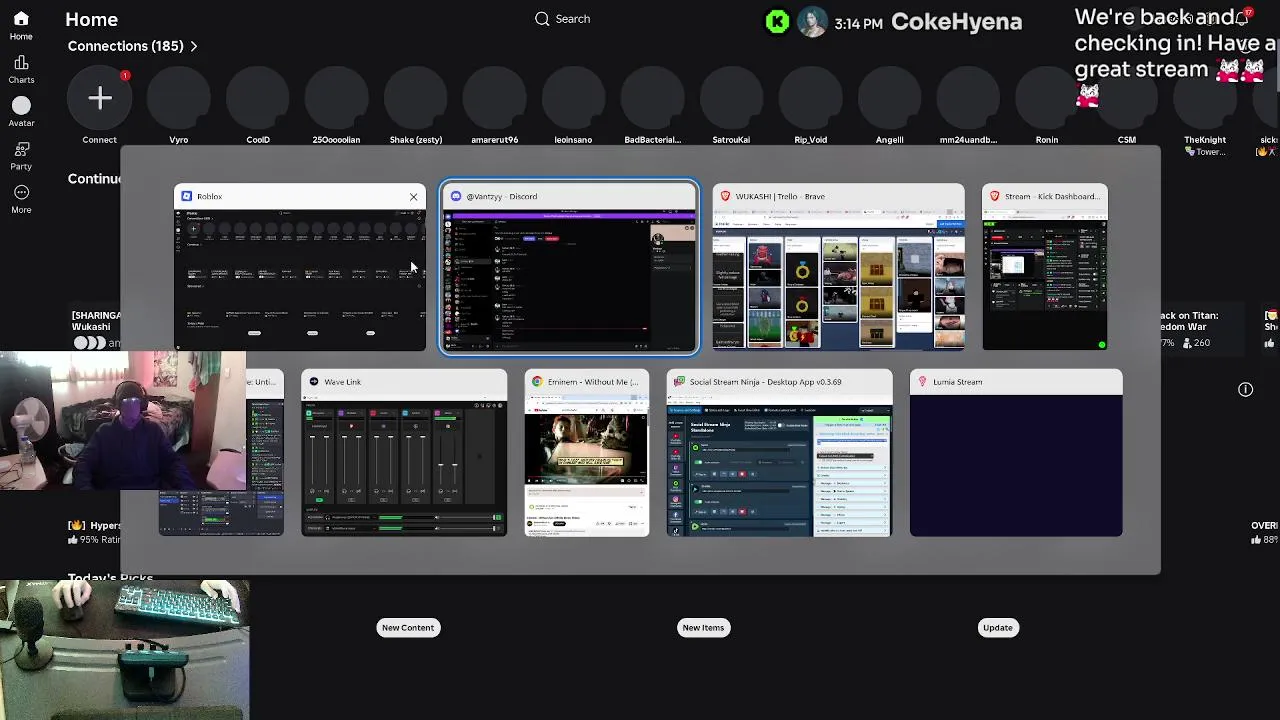This screenshot has height=720, width=1280.
Task: Open Angelll connection avatar
Action: [890, 98]
